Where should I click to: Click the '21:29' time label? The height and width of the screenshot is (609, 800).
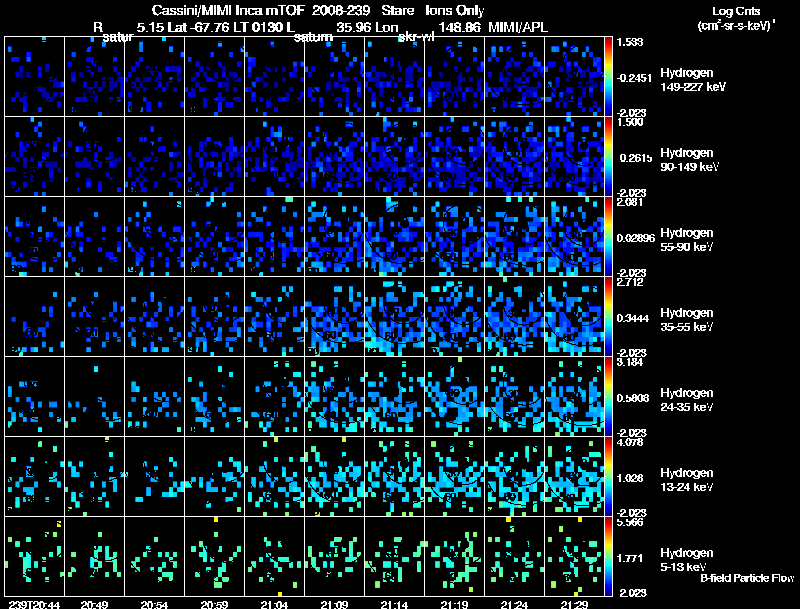coord(574,605)
